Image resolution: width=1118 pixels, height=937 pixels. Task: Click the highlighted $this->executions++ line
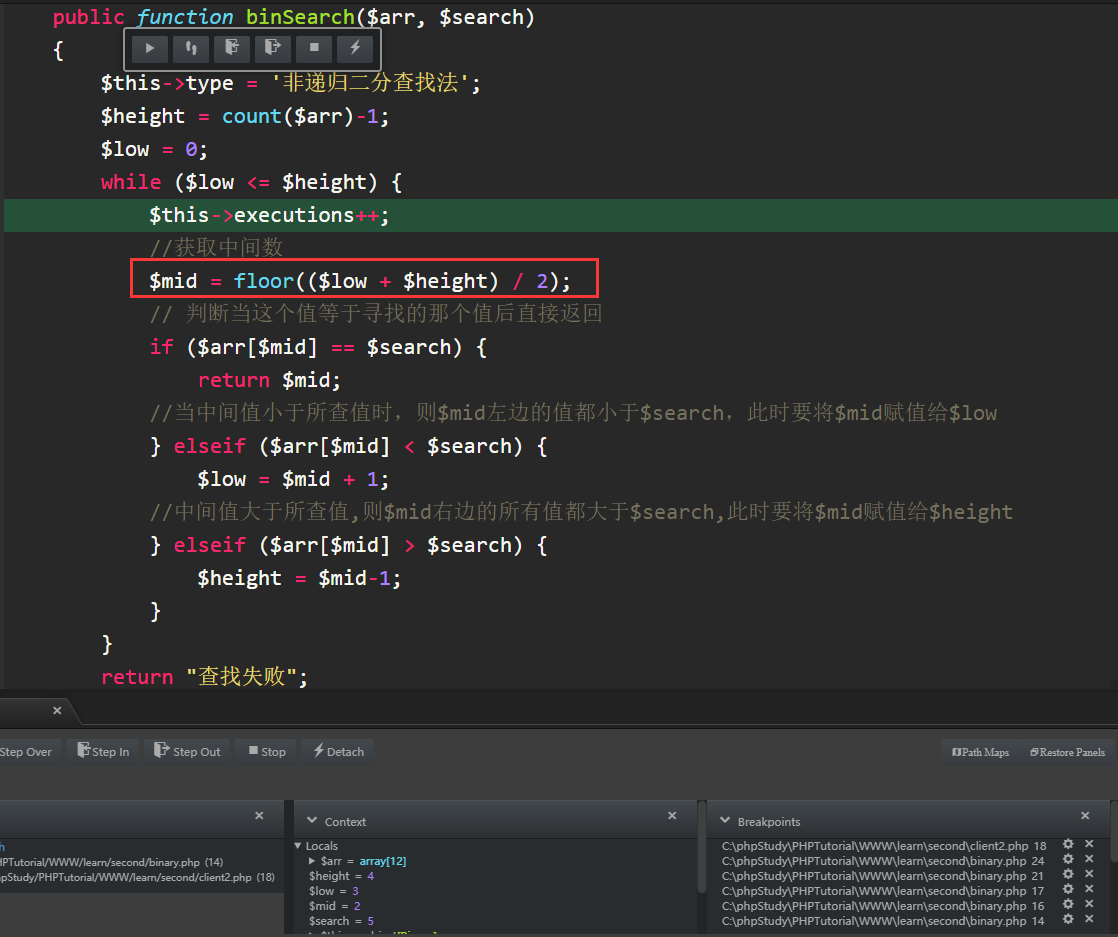coord(560,215)
